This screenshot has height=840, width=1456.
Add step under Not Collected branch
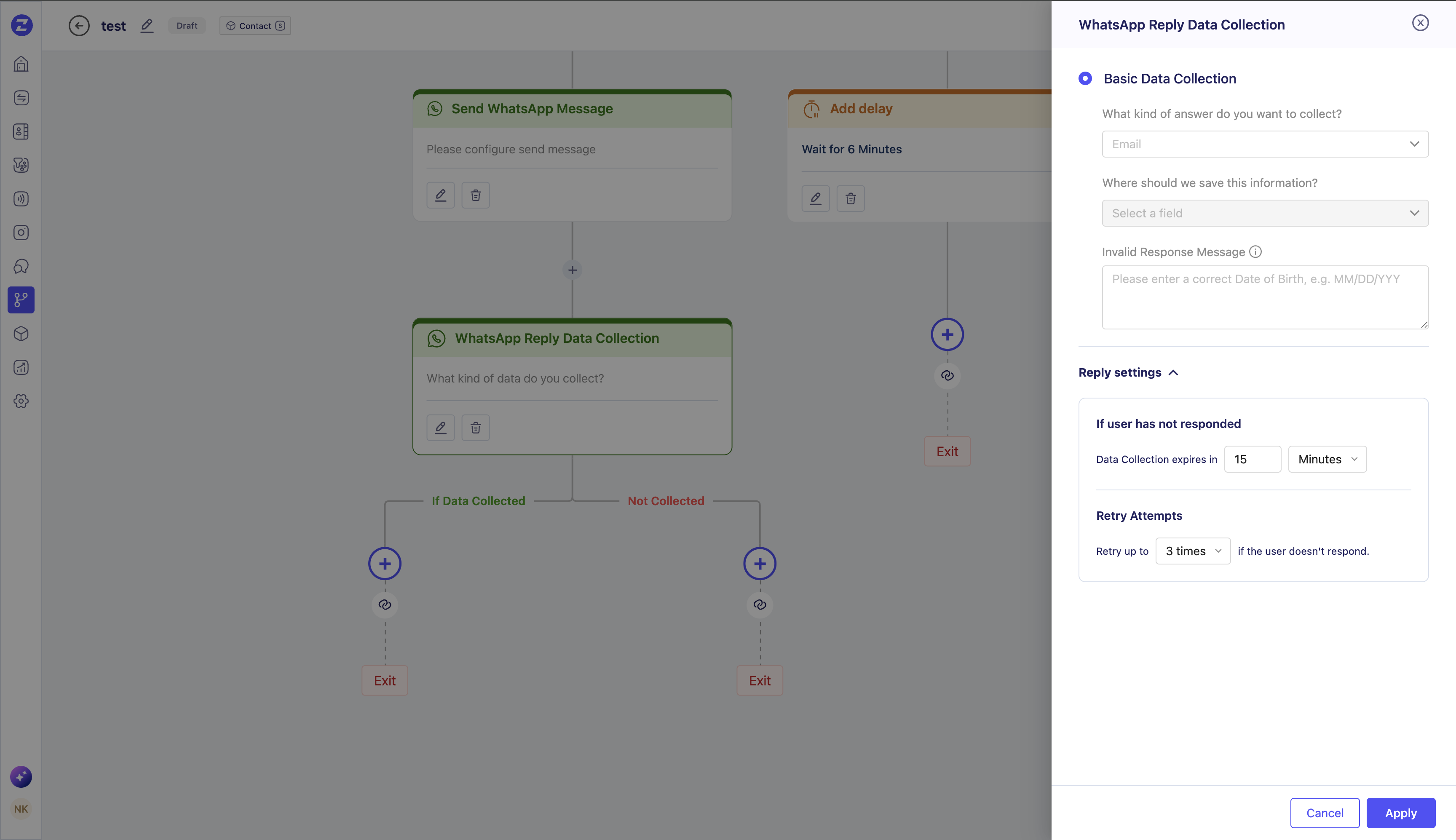759,564
